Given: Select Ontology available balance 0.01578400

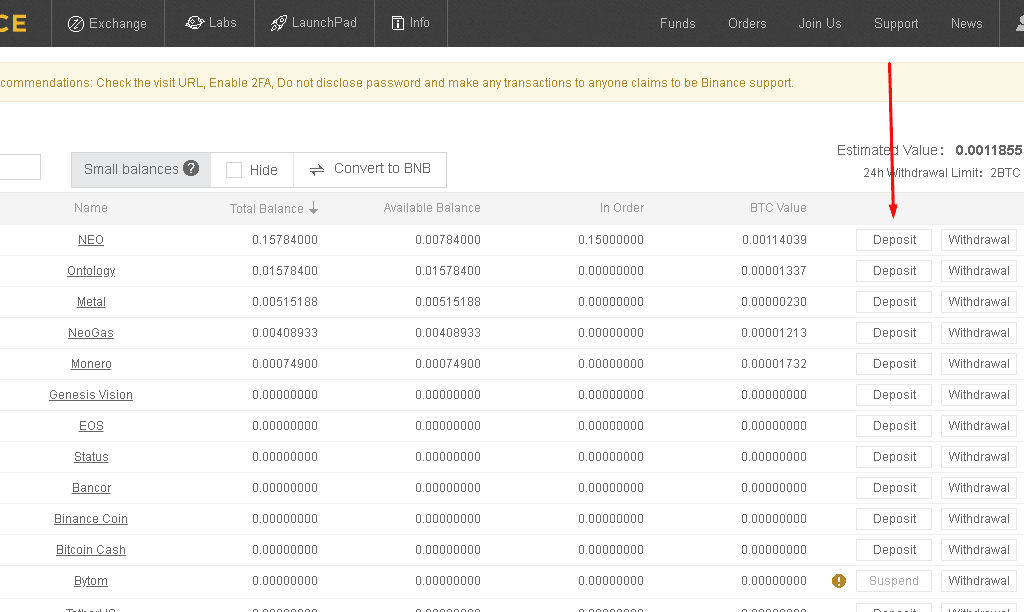Looking at the screenshot, I should [x=447, y=271].
